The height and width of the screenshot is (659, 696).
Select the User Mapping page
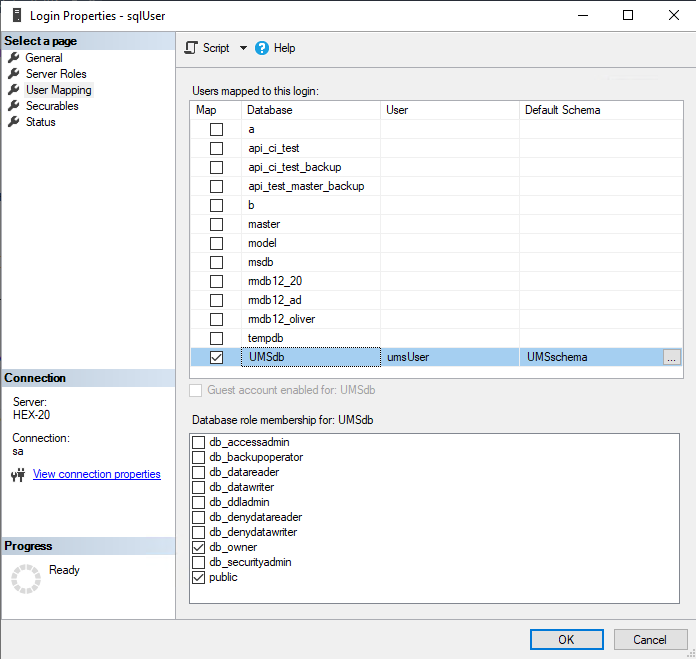[x=58, y=90]
